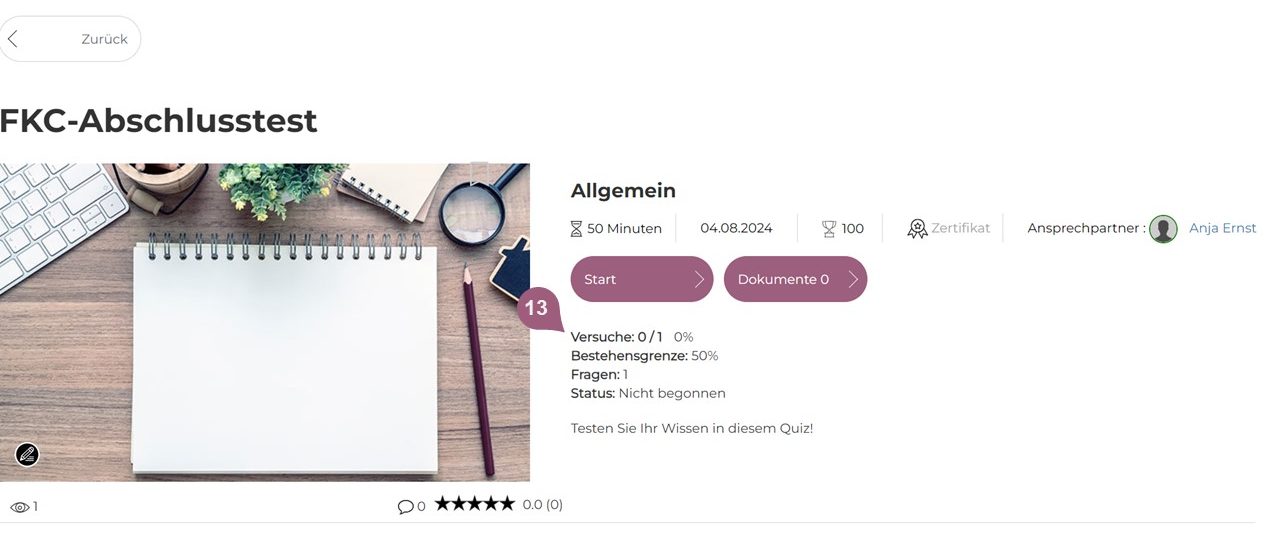Click the chevron inside the Dokumente button

[x=853, y=279]
